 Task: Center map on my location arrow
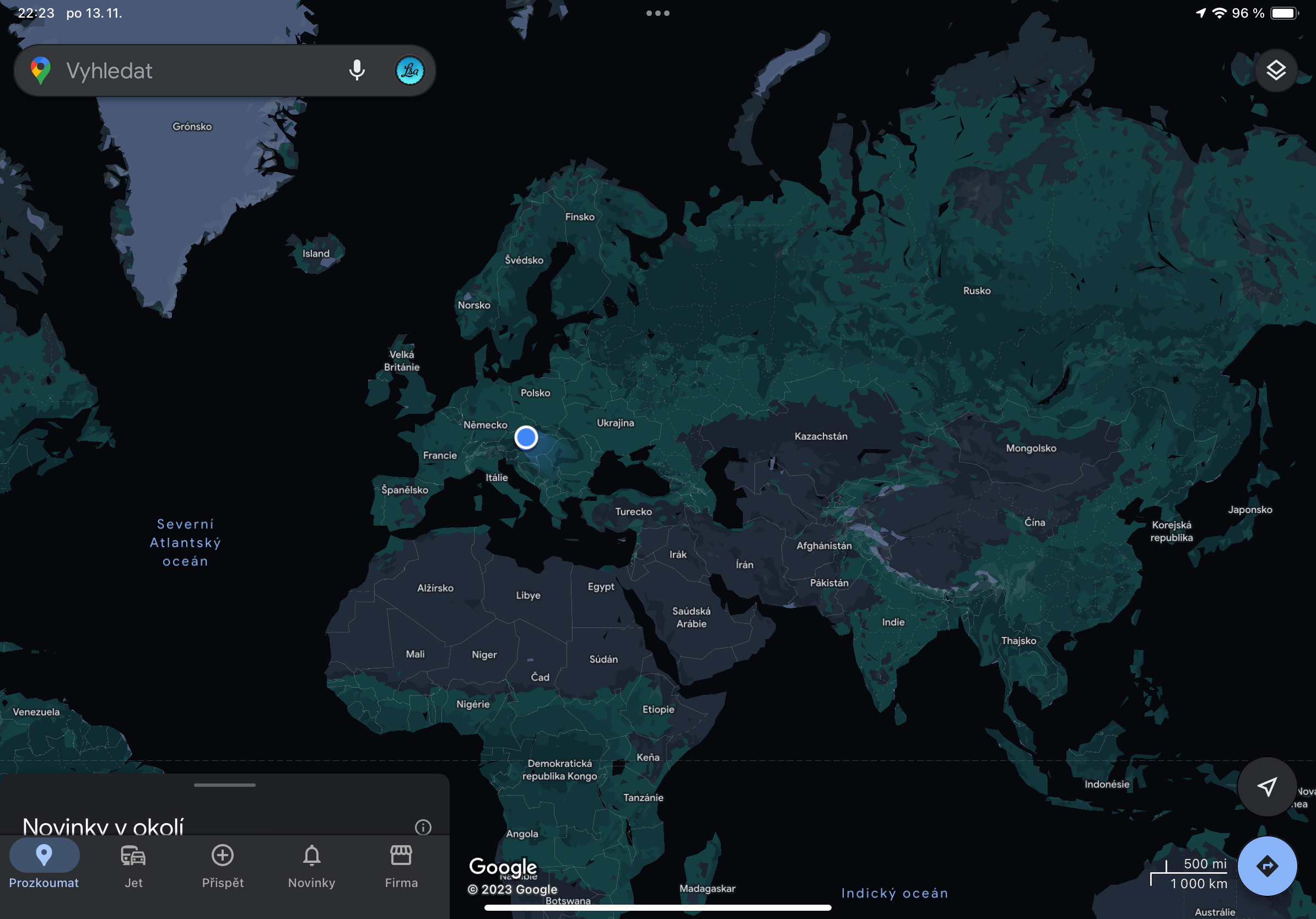click(x=1267, y=786)
